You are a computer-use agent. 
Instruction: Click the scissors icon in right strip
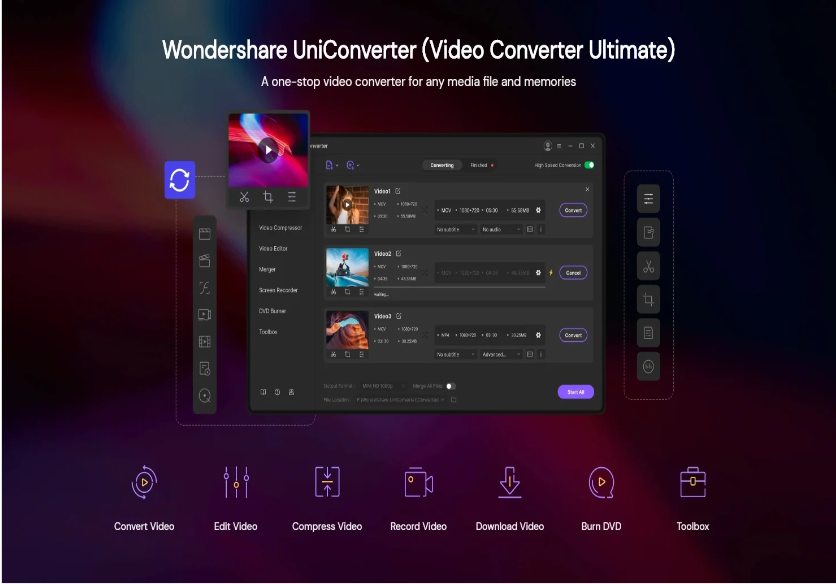648,266
